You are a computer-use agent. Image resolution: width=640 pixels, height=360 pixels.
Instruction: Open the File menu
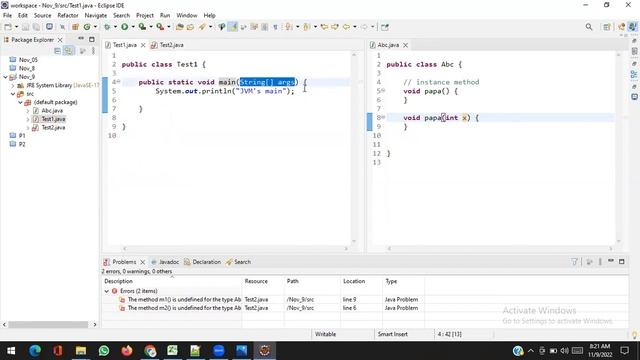[x=7, y=15]
